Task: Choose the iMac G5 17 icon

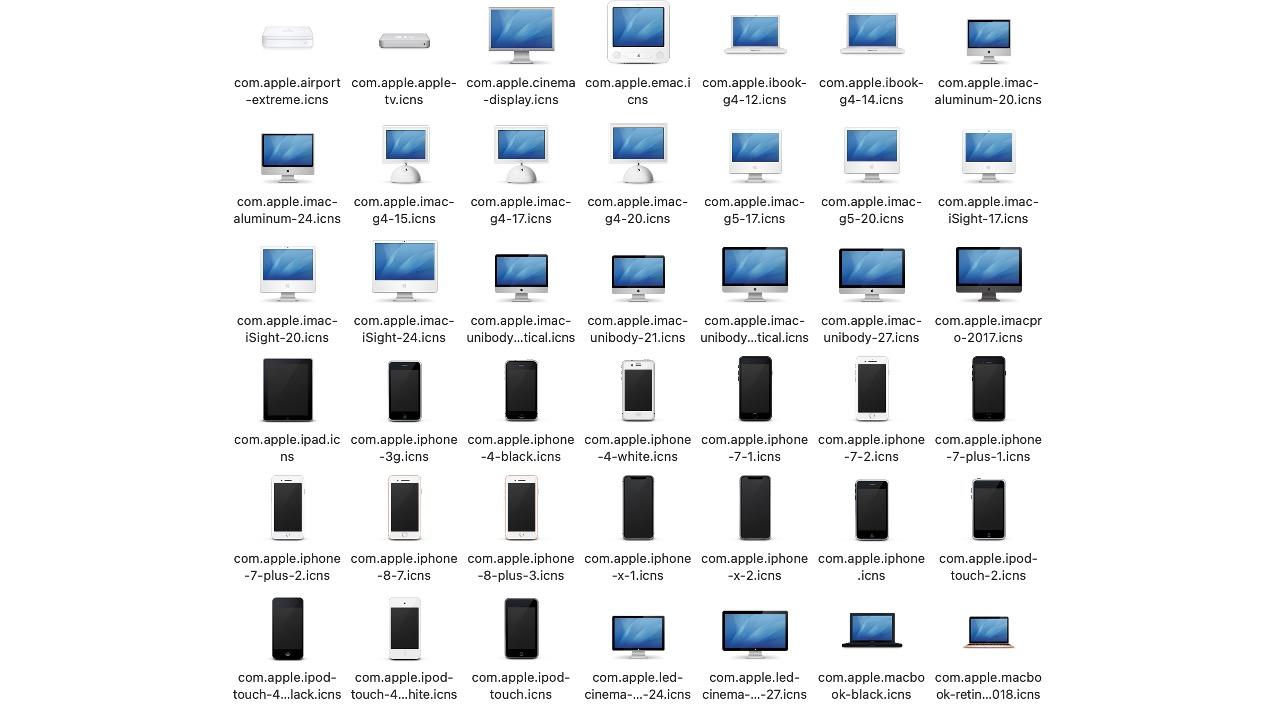Action: (x=755, y=157)
